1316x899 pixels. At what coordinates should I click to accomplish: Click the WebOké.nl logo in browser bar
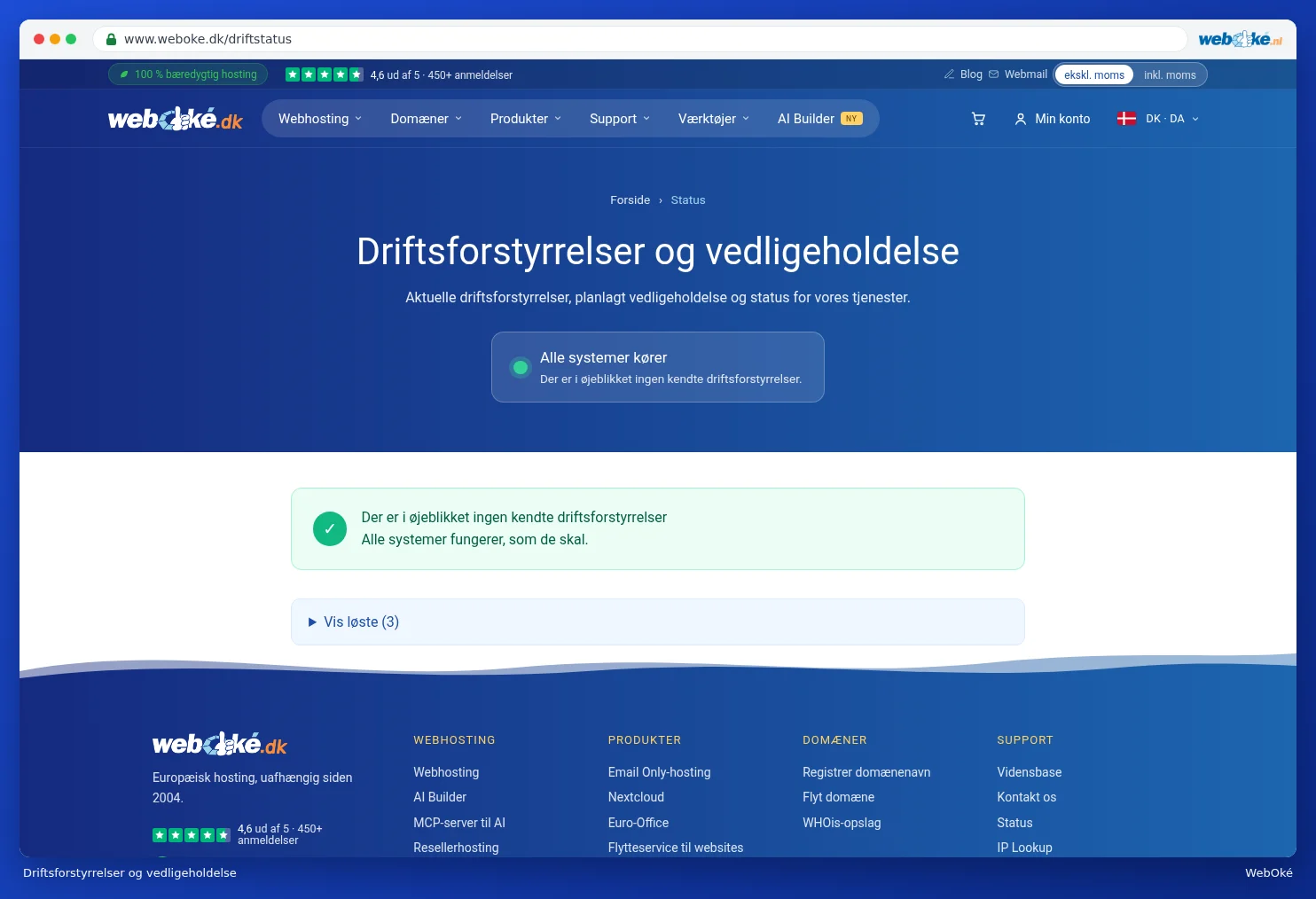pyautogui.click(x=1240, y=39)
